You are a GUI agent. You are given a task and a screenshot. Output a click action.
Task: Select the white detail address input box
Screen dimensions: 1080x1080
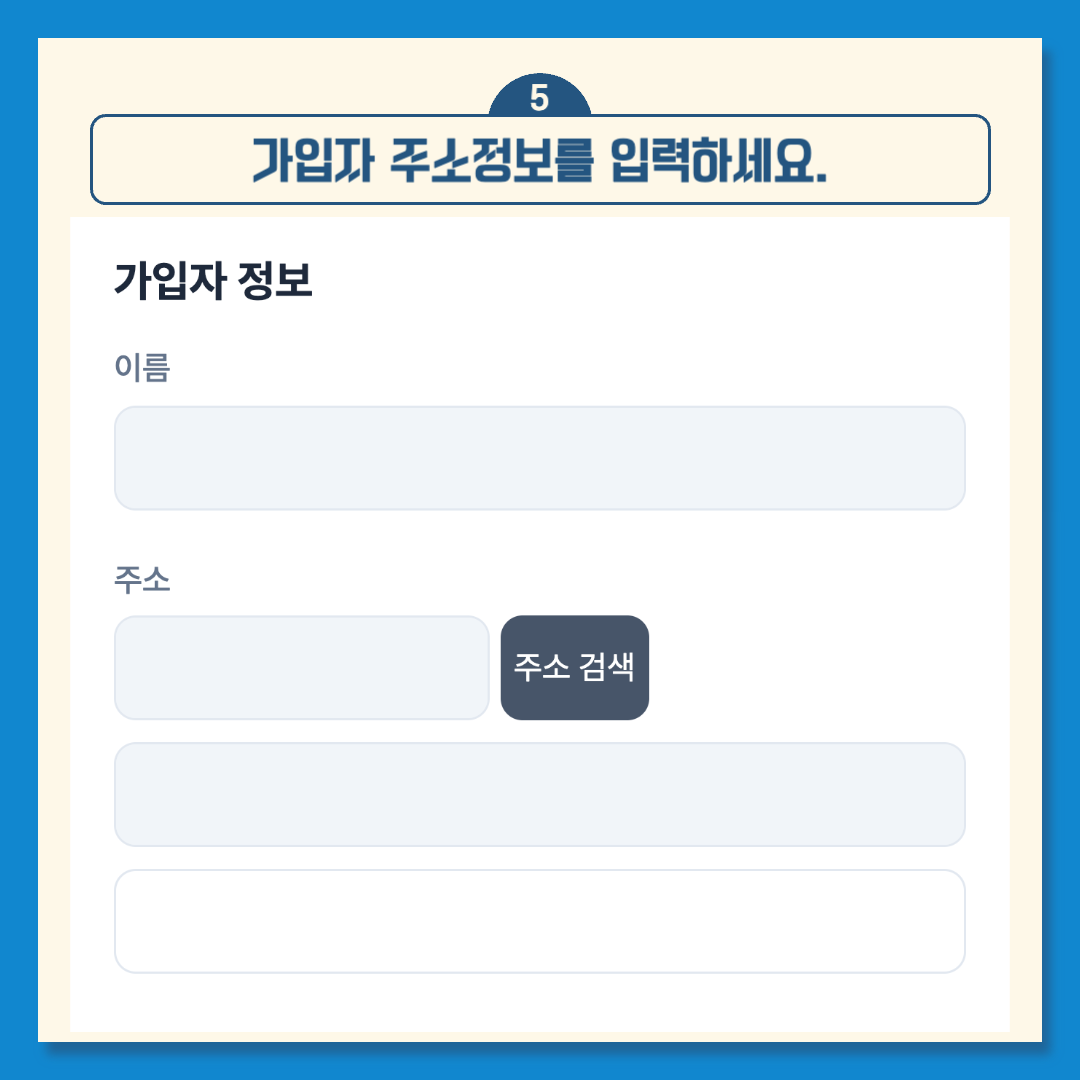[539, 921]
